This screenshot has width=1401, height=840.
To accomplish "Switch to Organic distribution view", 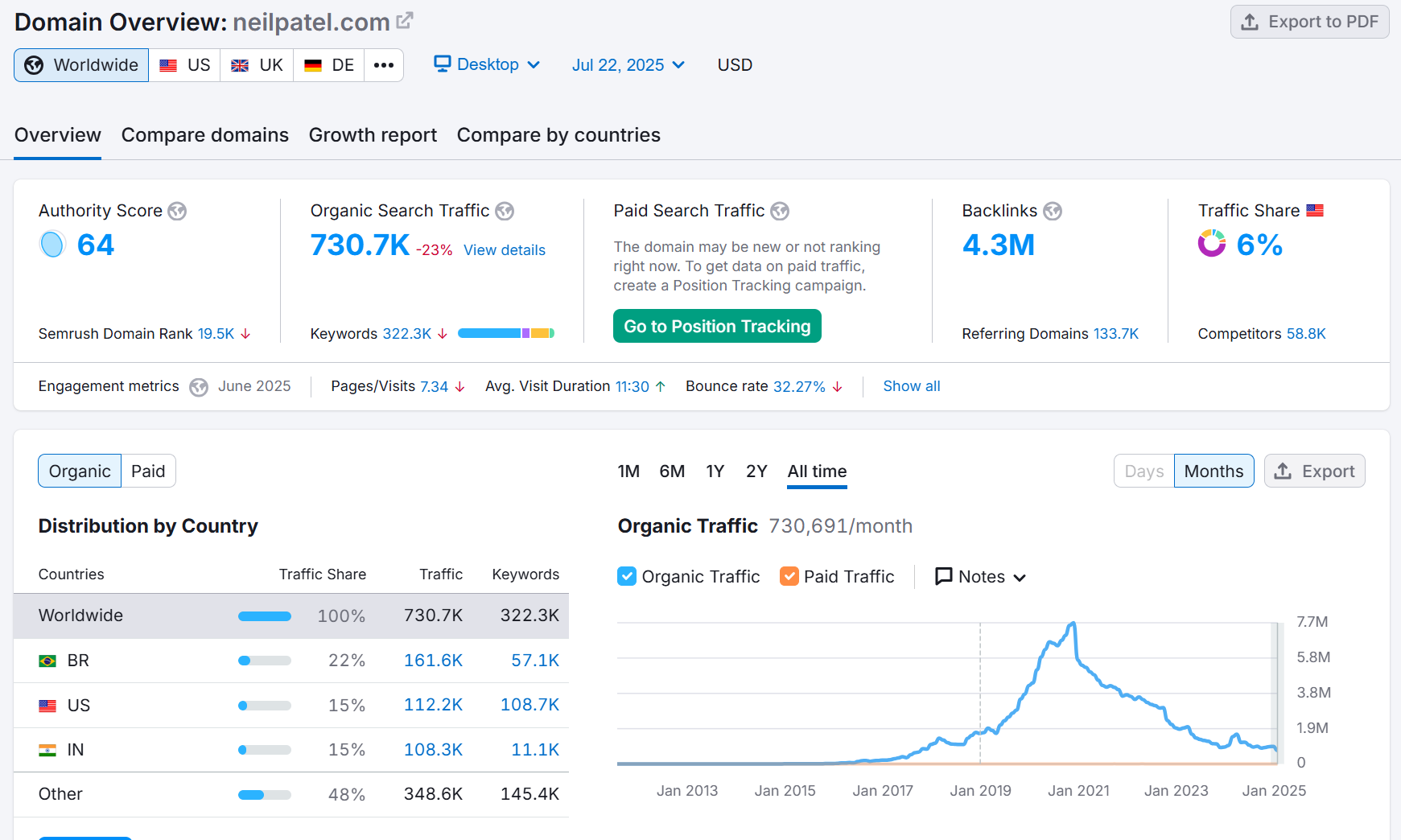I will coord(80,471).
